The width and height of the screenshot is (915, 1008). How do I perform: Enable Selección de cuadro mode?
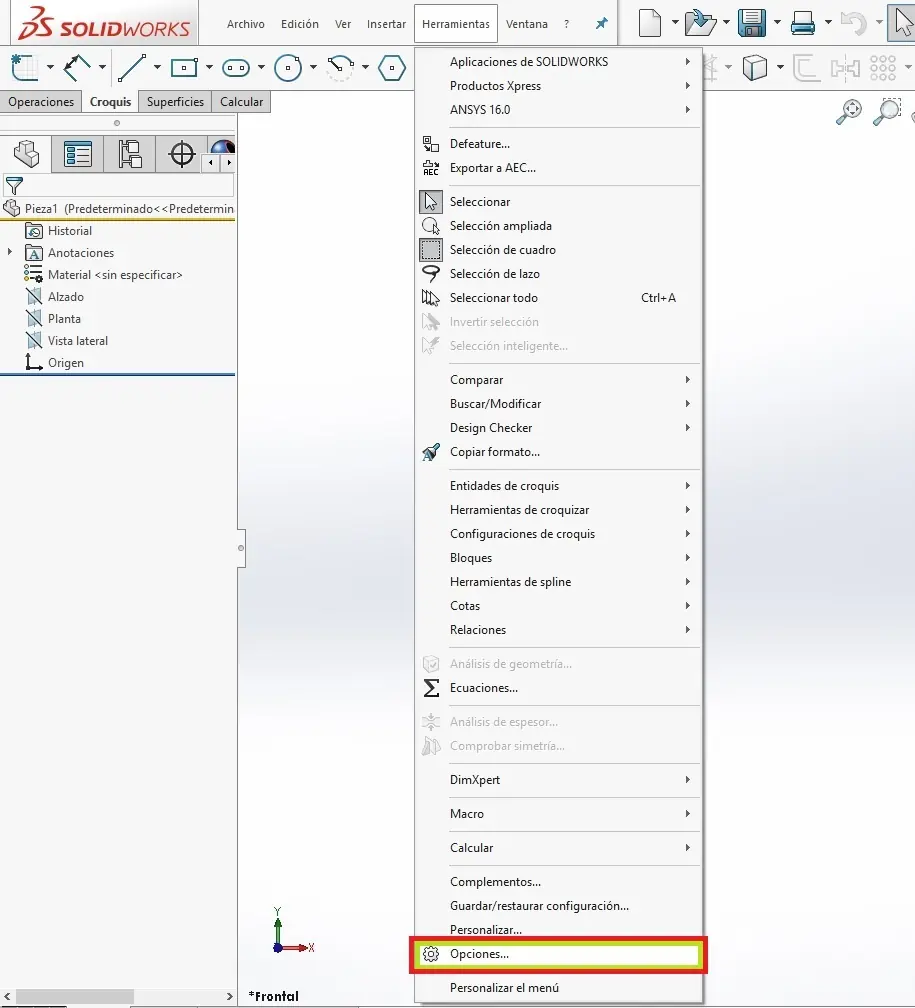click(502, 249)
